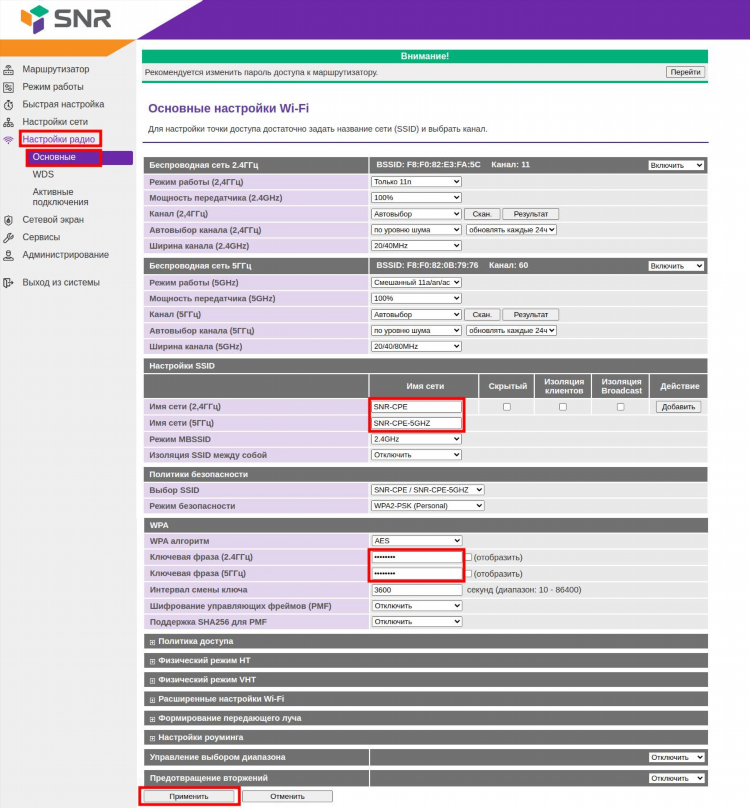Click the Добавить button

(678, 407)
